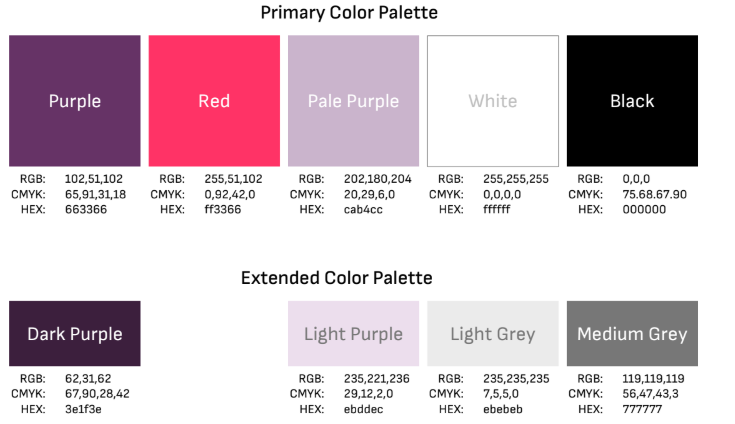Click the Primary Color Palette heading
Screen dimensions: 735x424
click(x=349, y=13)
